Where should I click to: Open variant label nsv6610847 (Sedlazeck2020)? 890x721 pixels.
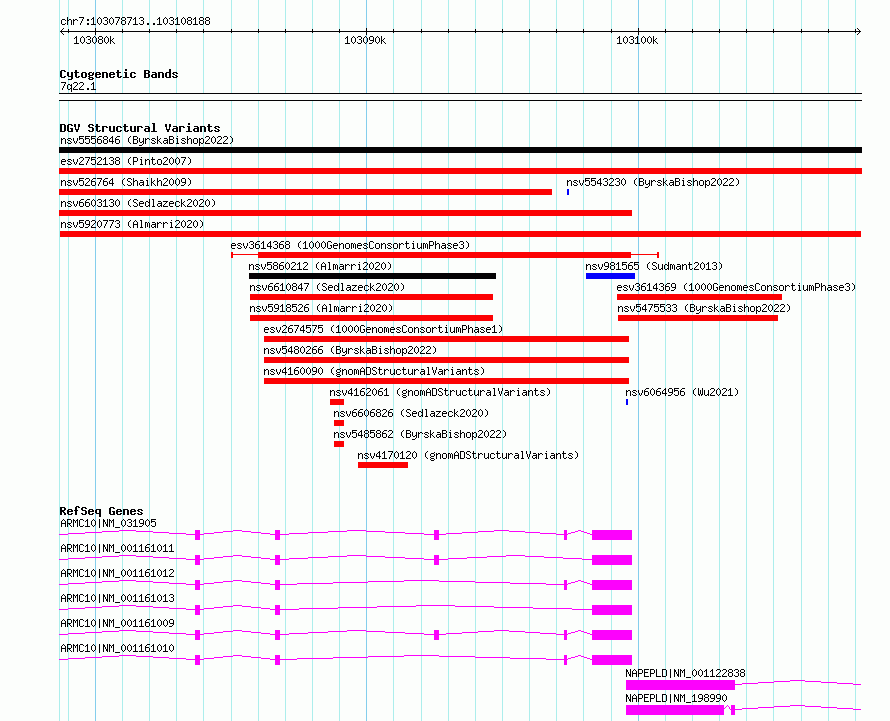click(327, 287)
